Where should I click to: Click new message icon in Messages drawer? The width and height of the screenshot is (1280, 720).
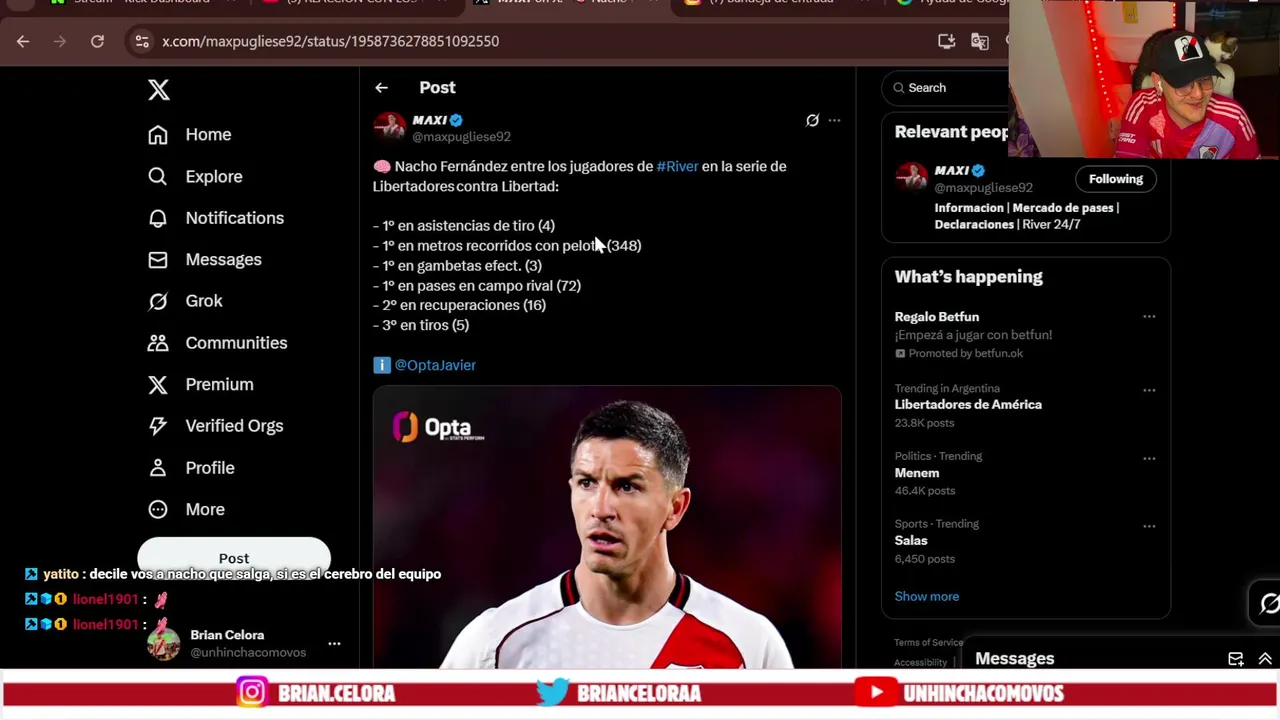pyautogui.click(x=1236, y=659)
